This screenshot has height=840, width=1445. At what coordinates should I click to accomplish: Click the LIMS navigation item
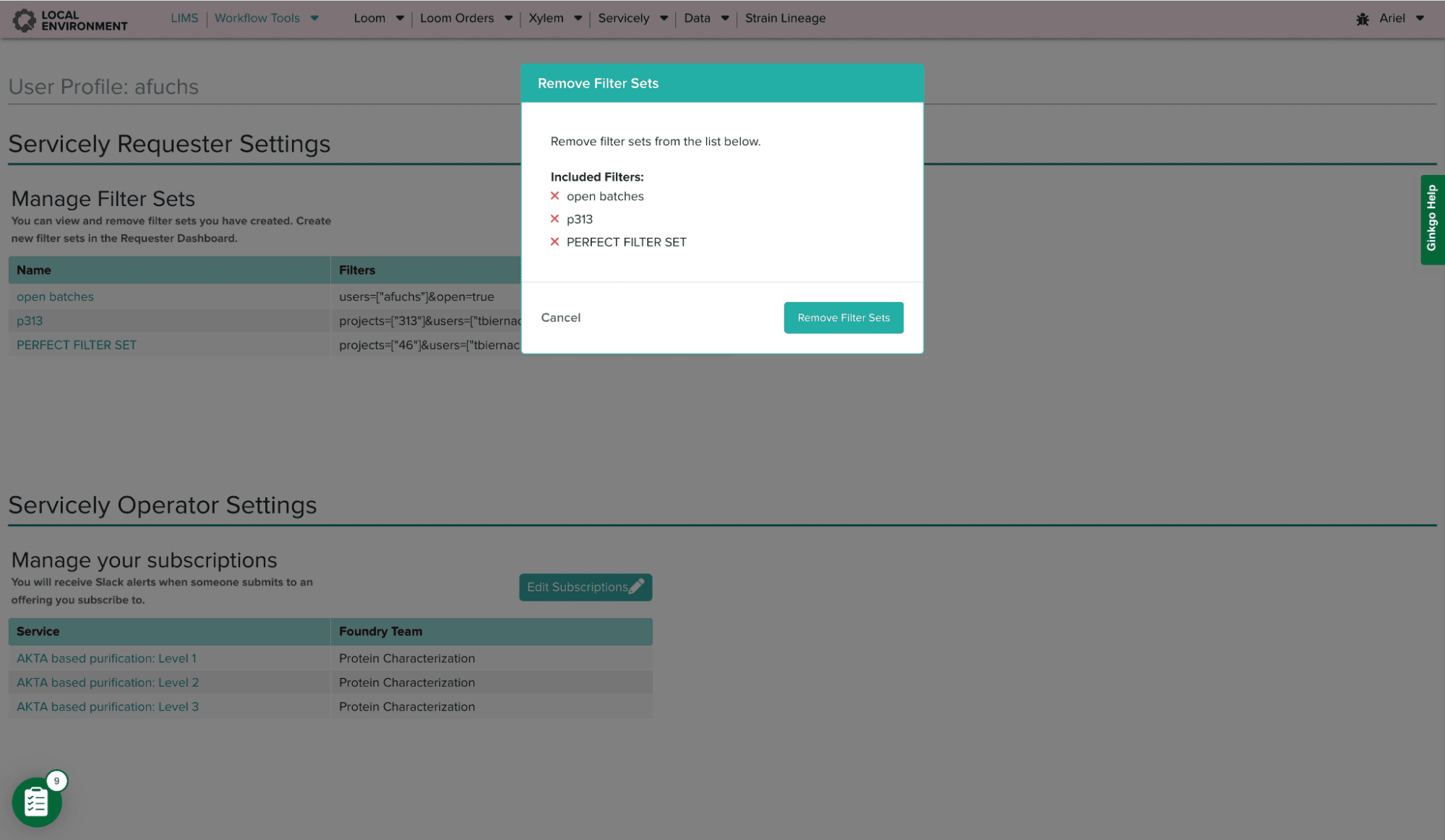[184, 18]
